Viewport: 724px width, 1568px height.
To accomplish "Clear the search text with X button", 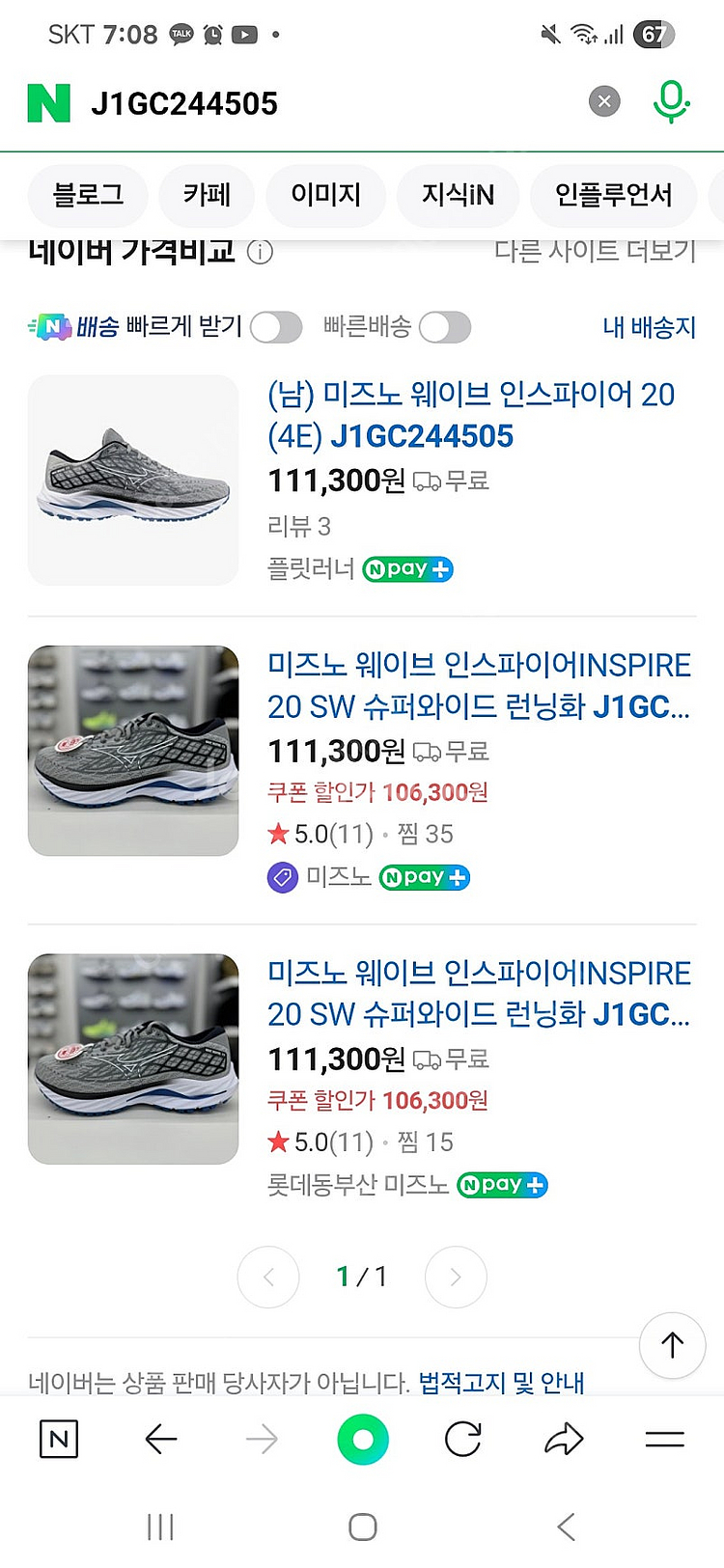I will [x=604, y=101].
